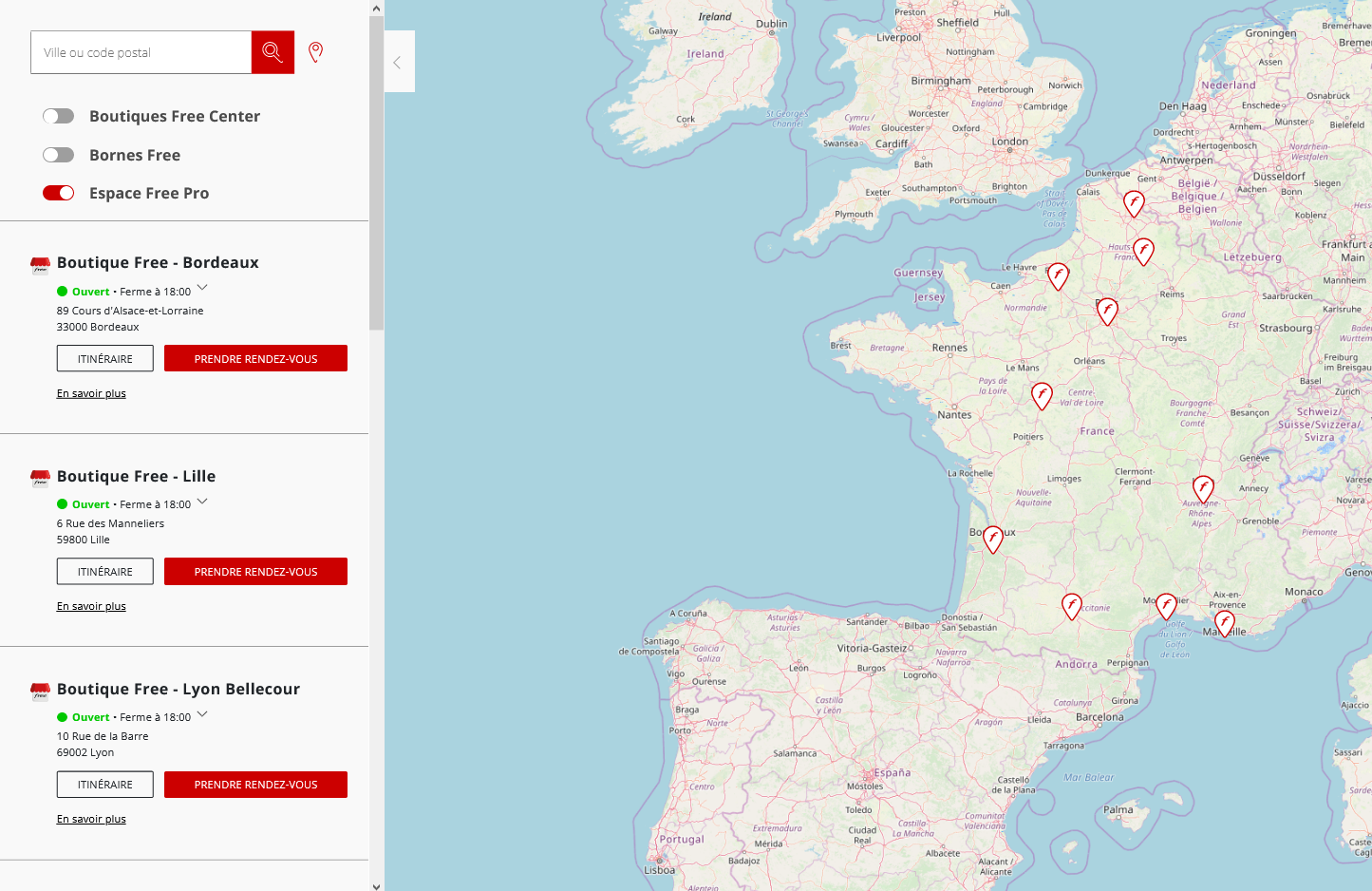Click the Free map marker near Le Havre

tap(1058, 275)
